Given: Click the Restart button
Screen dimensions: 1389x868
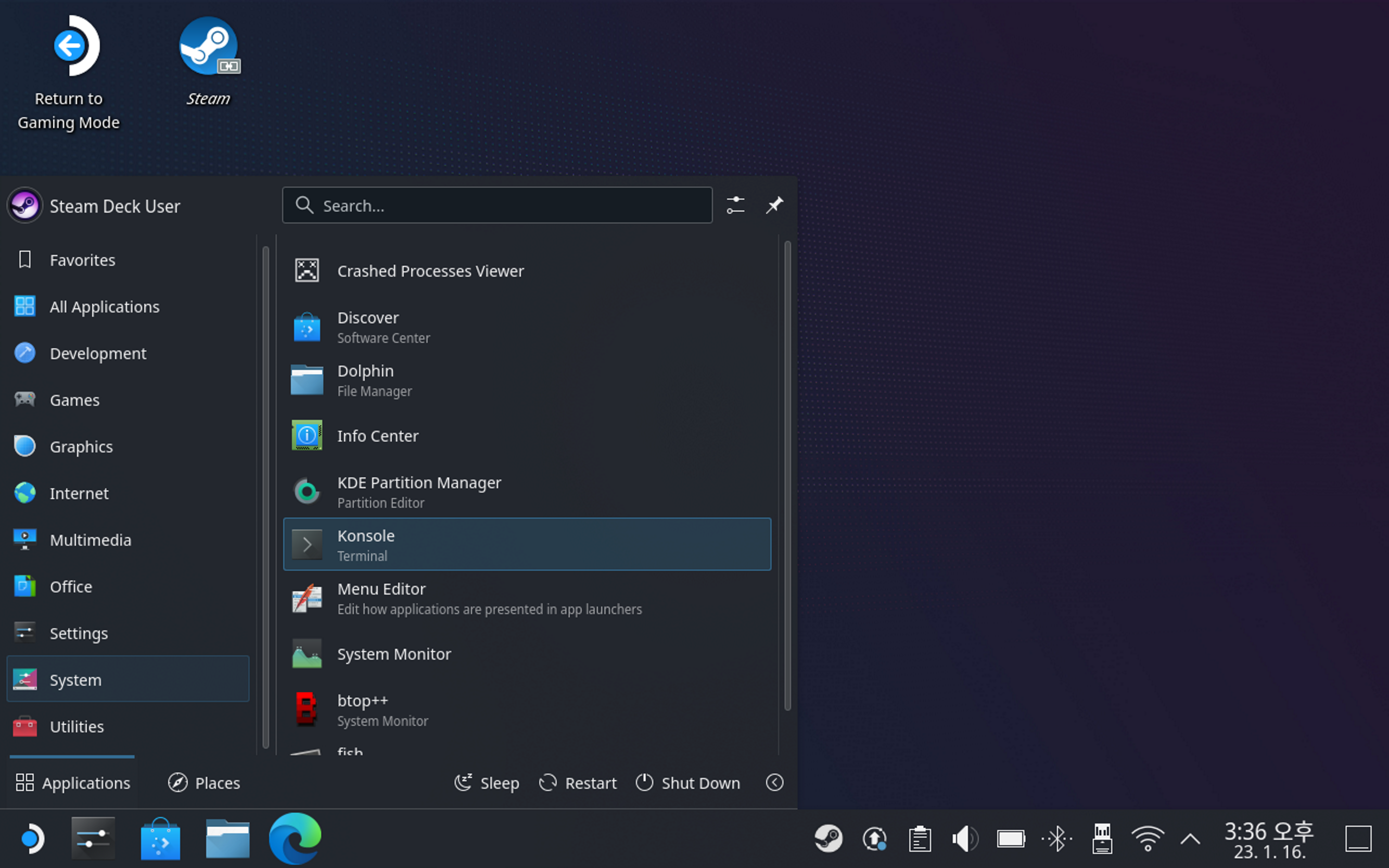Looking at the screenshot, I should click(x=577, y=782).
